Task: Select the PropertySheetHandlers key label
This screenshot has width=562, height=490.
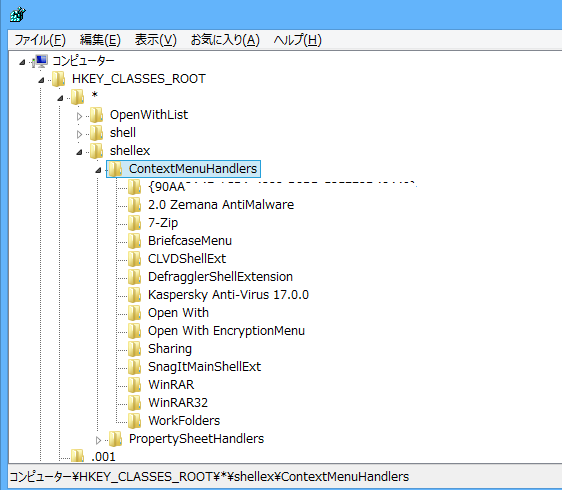Action: 196,439
